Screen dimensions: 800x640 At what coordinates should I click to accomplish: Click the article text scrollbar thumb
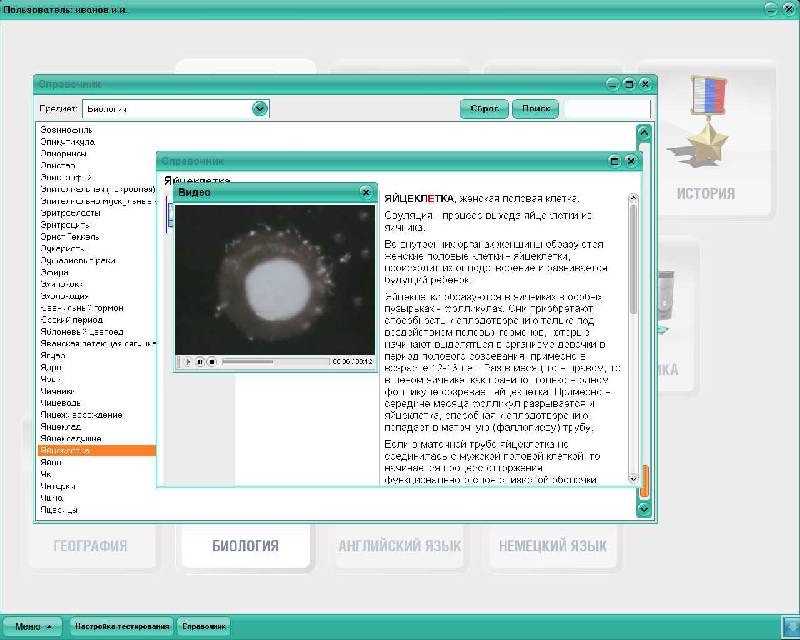point(633,259)
